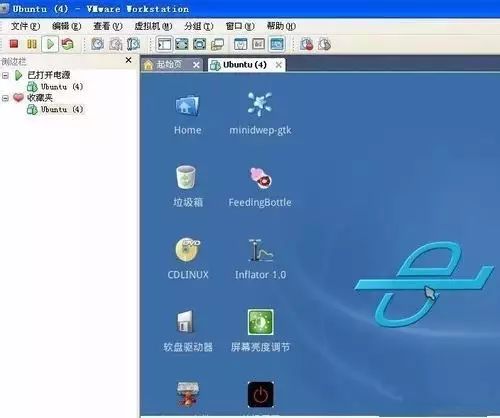This screenshot has width=500, height=418.
Task: Collapse the 已打开电源 tree node
Action: click(x=5, y=76)
